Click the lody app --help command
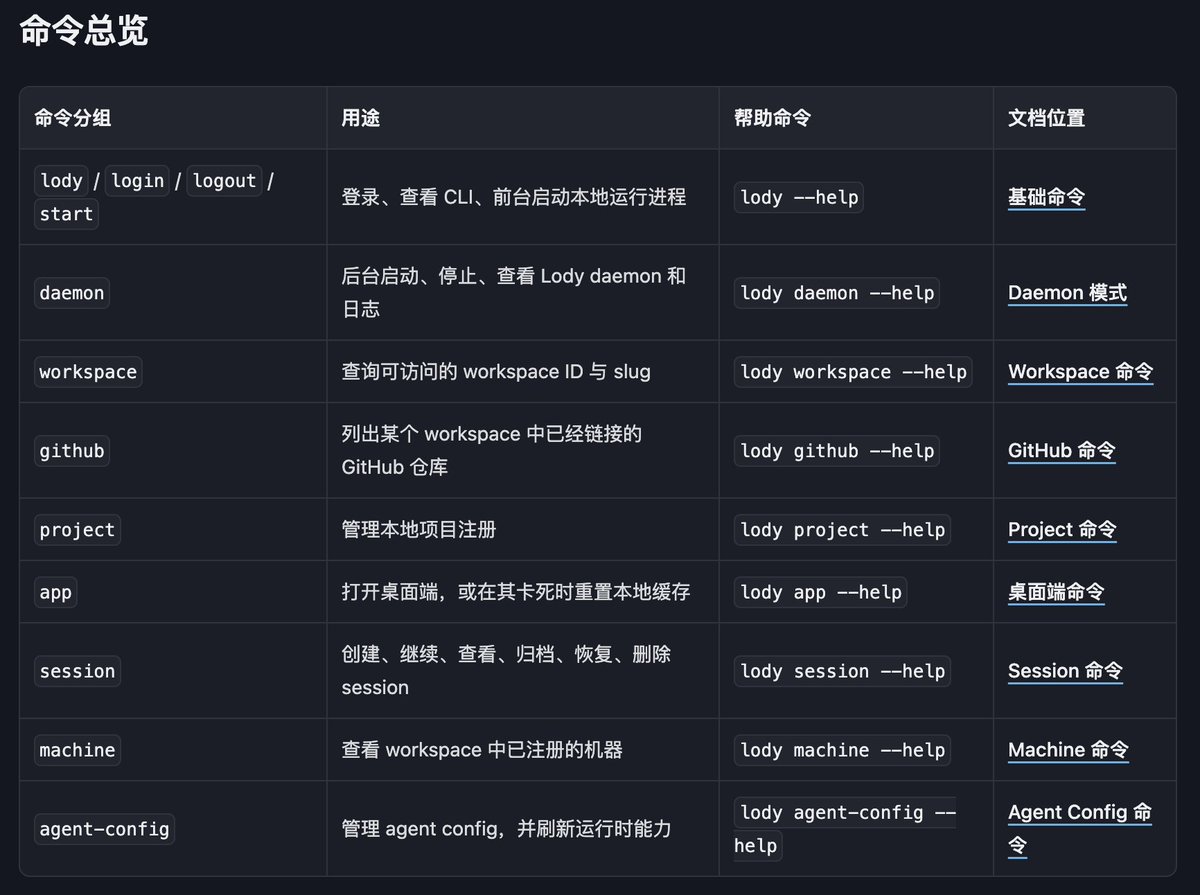Viewport: 1200px width, 895px height. pyautogui.click(x=821, y=592)
